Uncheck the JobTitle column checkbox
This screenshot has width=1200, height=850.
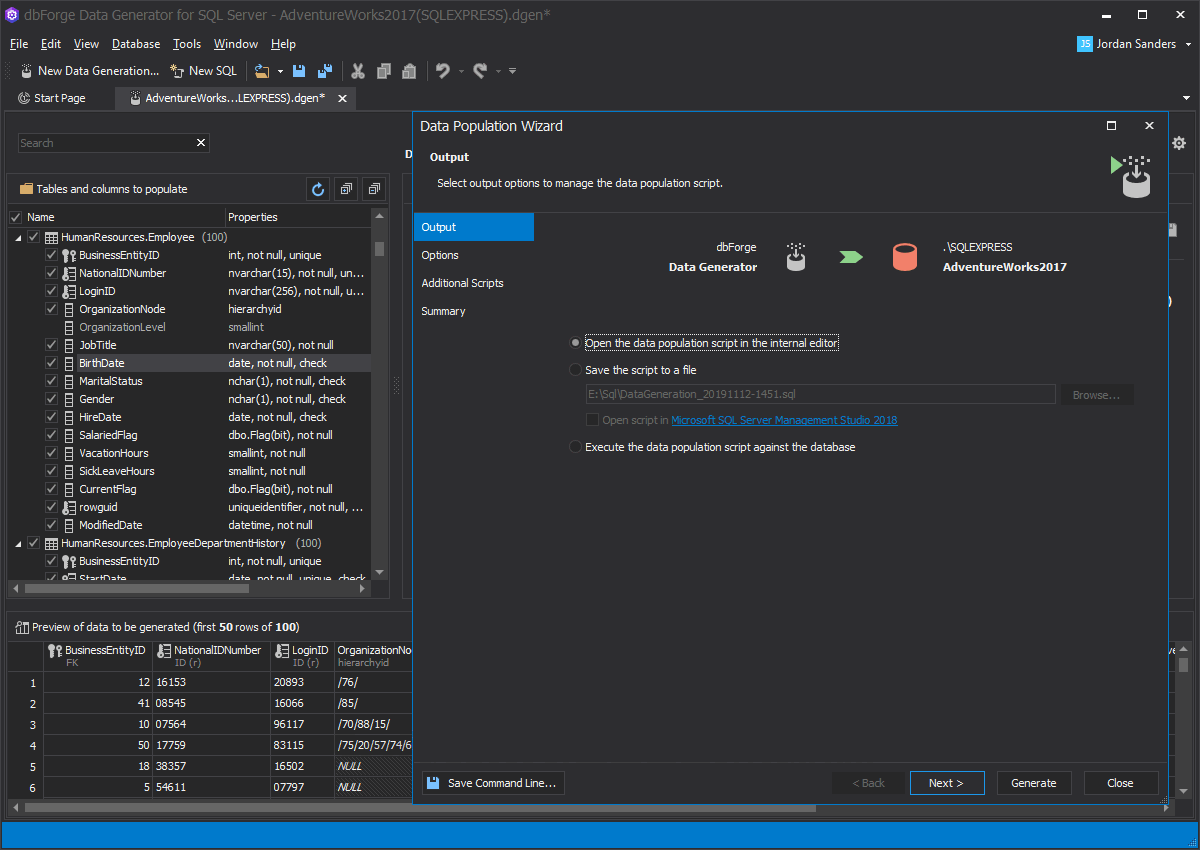(51, 345)
